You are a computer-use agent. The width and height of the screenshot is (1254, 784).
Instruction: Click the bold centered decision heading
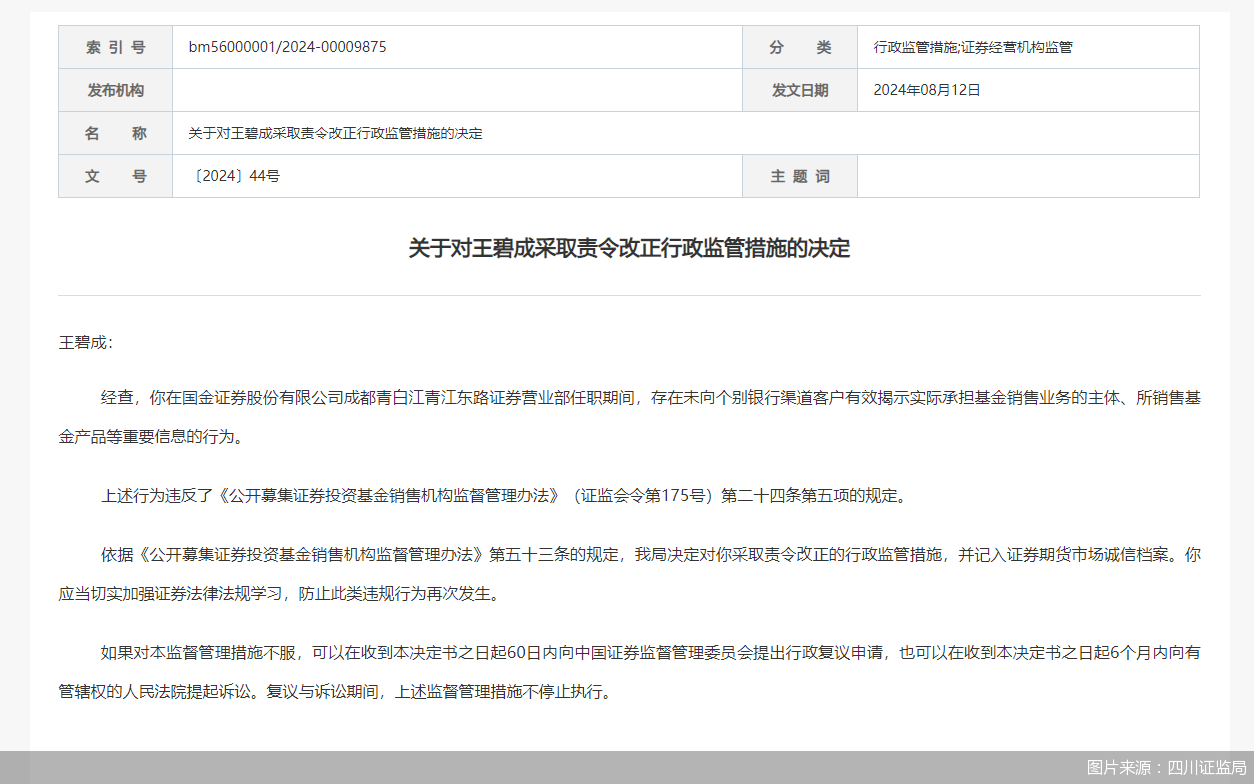click(629, 248)
